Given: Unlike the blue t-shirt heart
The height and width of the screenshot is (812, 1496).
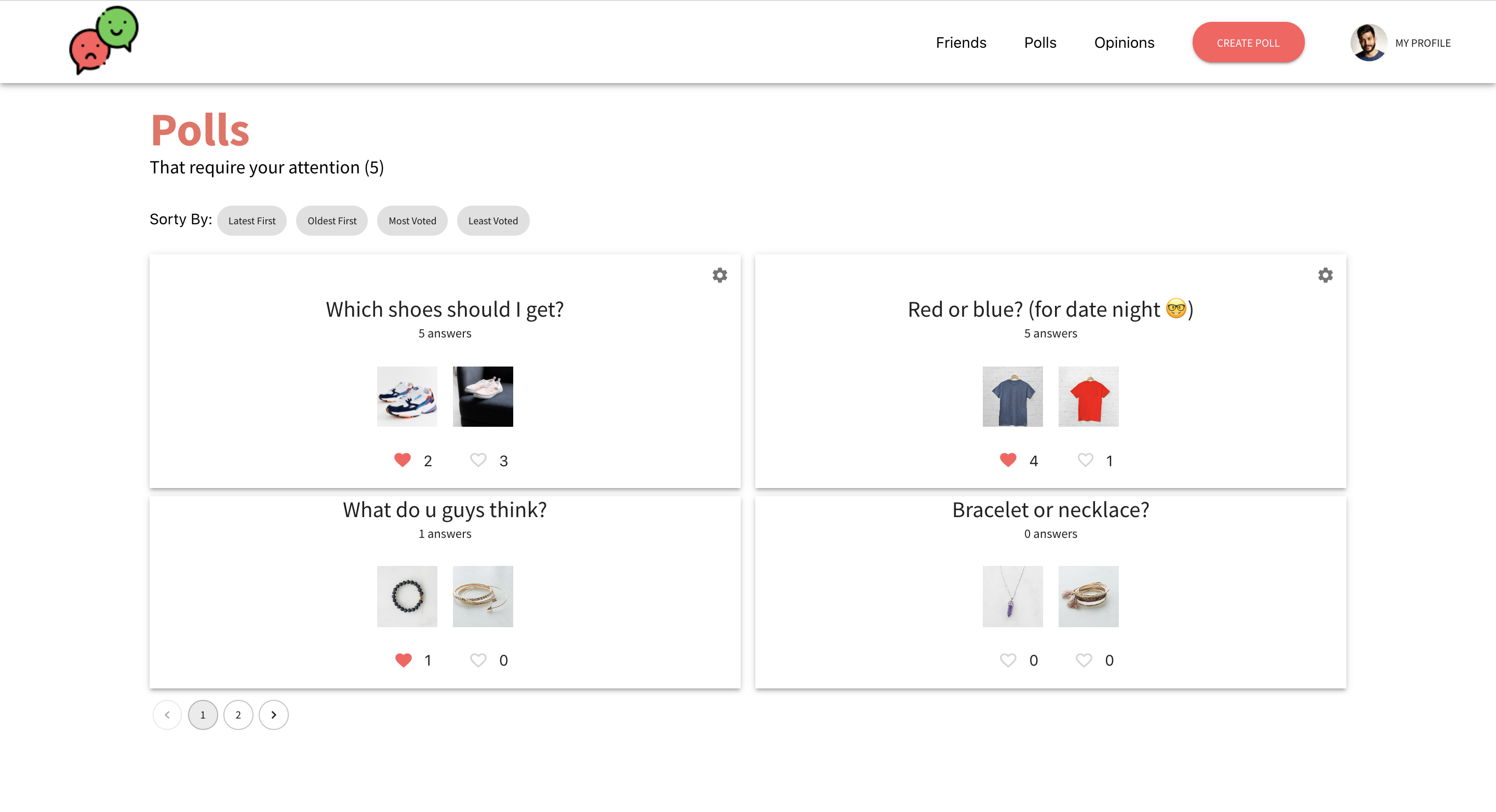Looking at the screenshot, I should 1008,459.
